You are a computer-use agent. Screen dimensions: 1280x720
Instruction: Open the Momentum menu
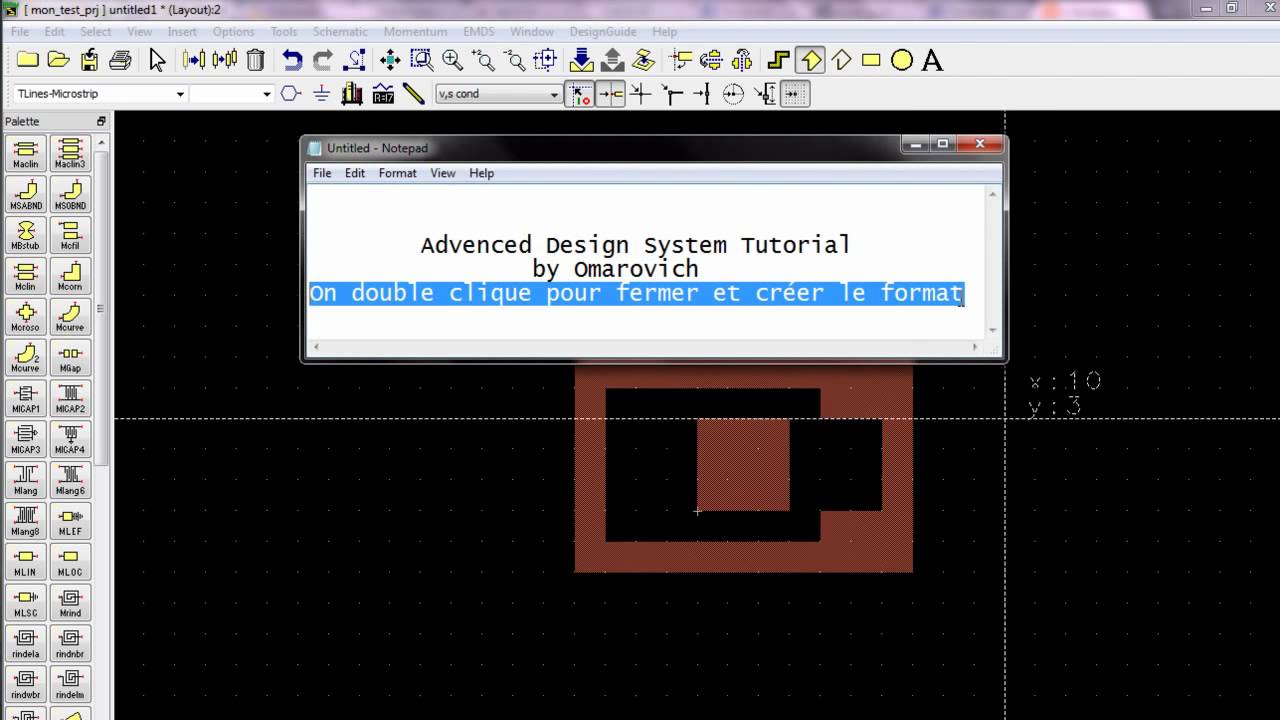point(415,31)
